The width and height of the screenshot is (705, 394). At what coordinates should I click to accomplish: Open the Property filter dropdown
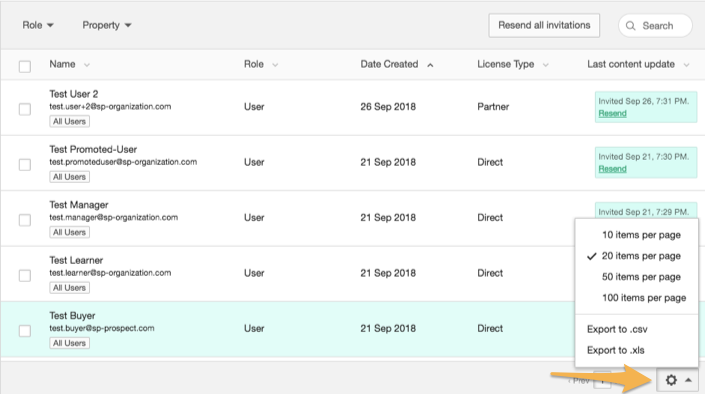[107, 25]
